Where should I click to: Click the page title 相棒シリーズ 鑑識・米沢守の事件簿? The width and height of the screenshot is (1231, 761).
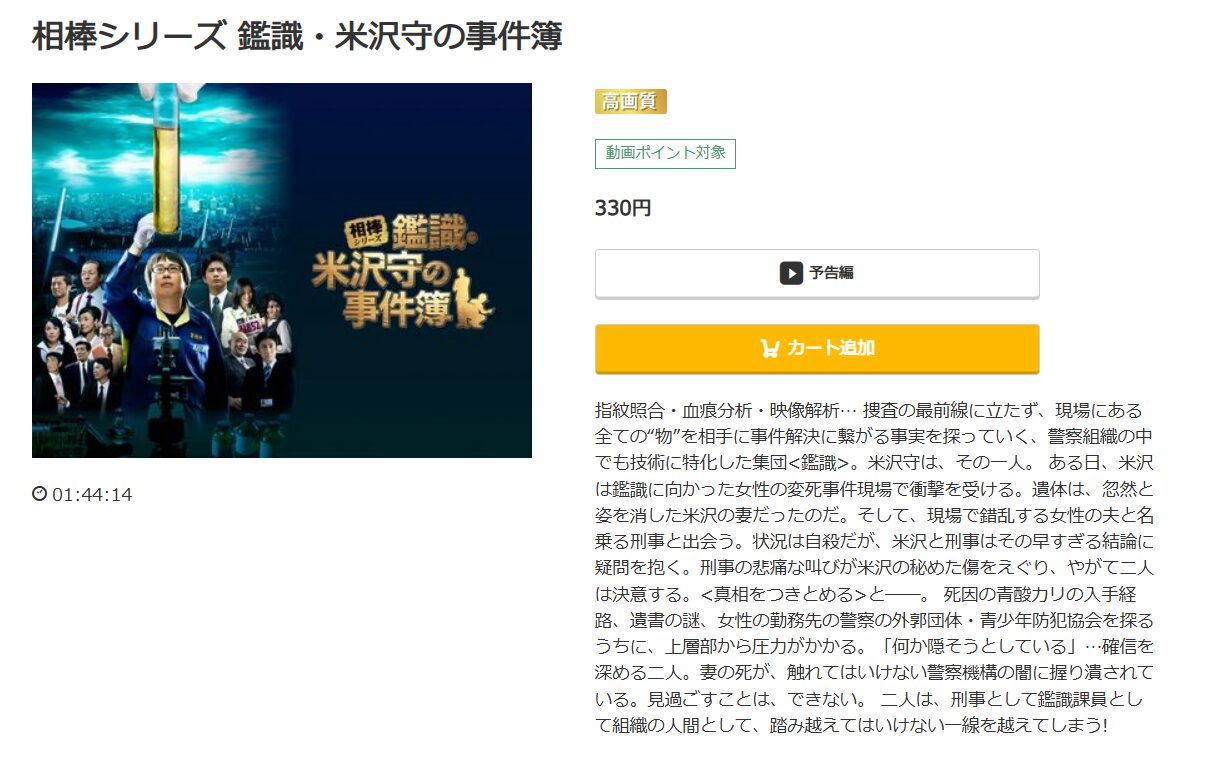(x=297, y=36)
